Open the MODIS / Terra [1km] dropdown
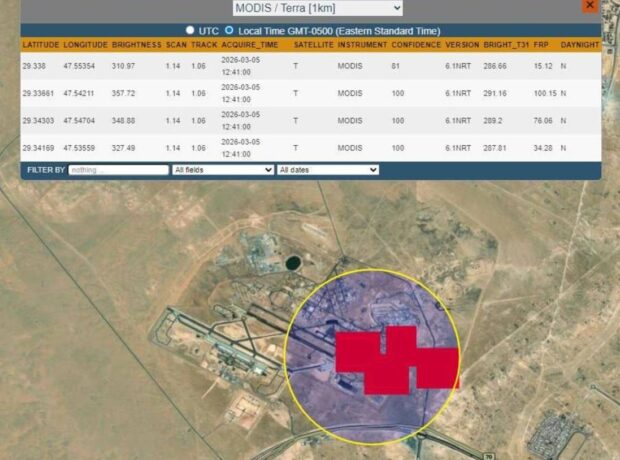This screenshot has height=460, width=620. tap(317, 8)
